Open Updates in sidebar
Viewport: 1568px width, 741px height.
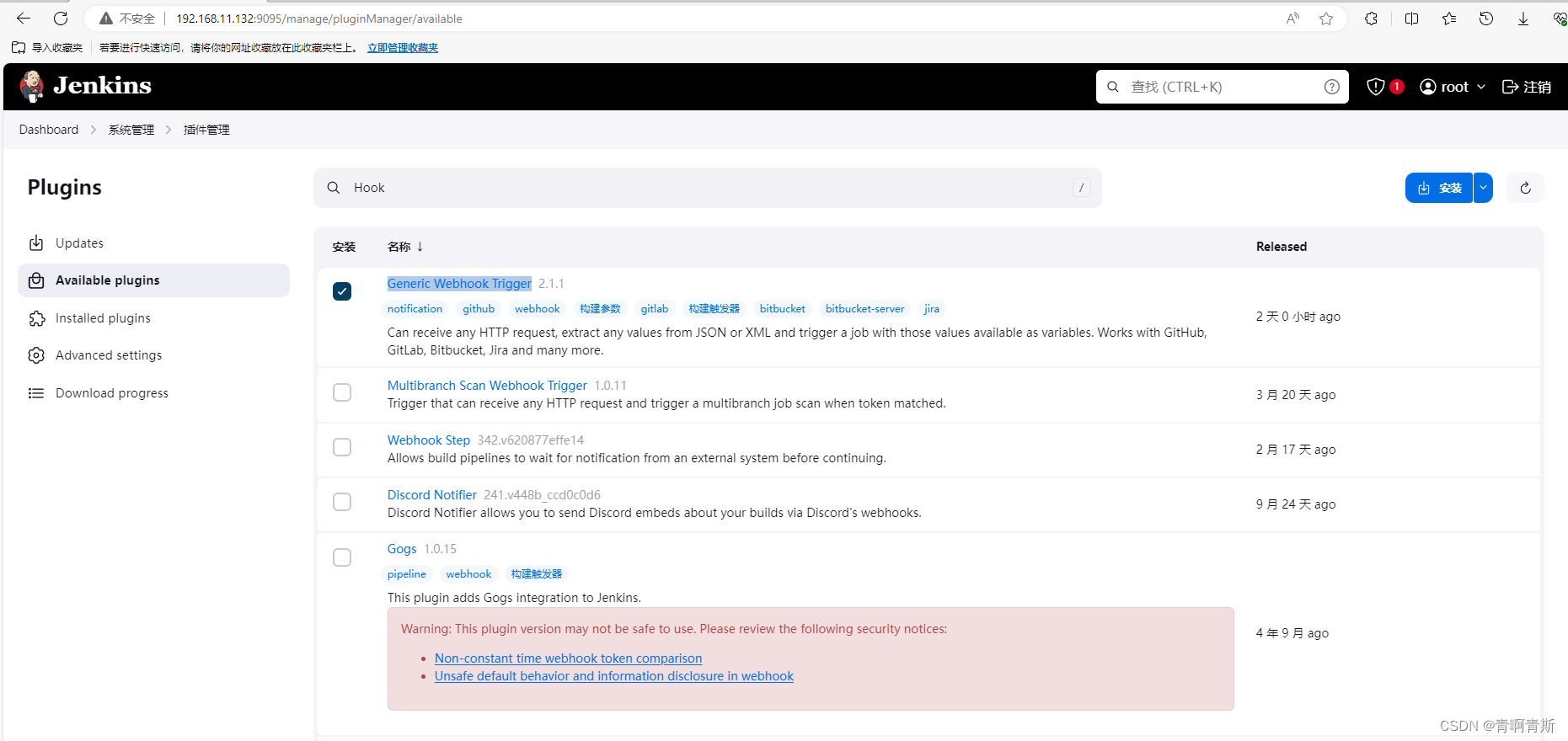pos(79,243)
